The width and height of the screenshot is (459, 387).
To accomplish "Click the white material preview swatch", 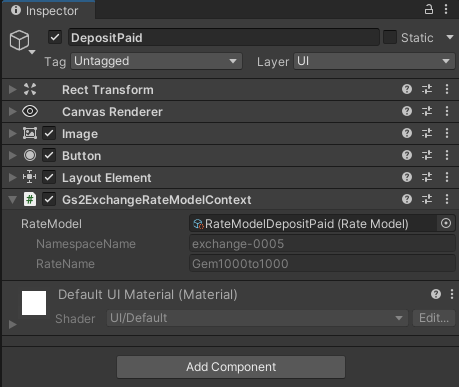I will (34, 303).
